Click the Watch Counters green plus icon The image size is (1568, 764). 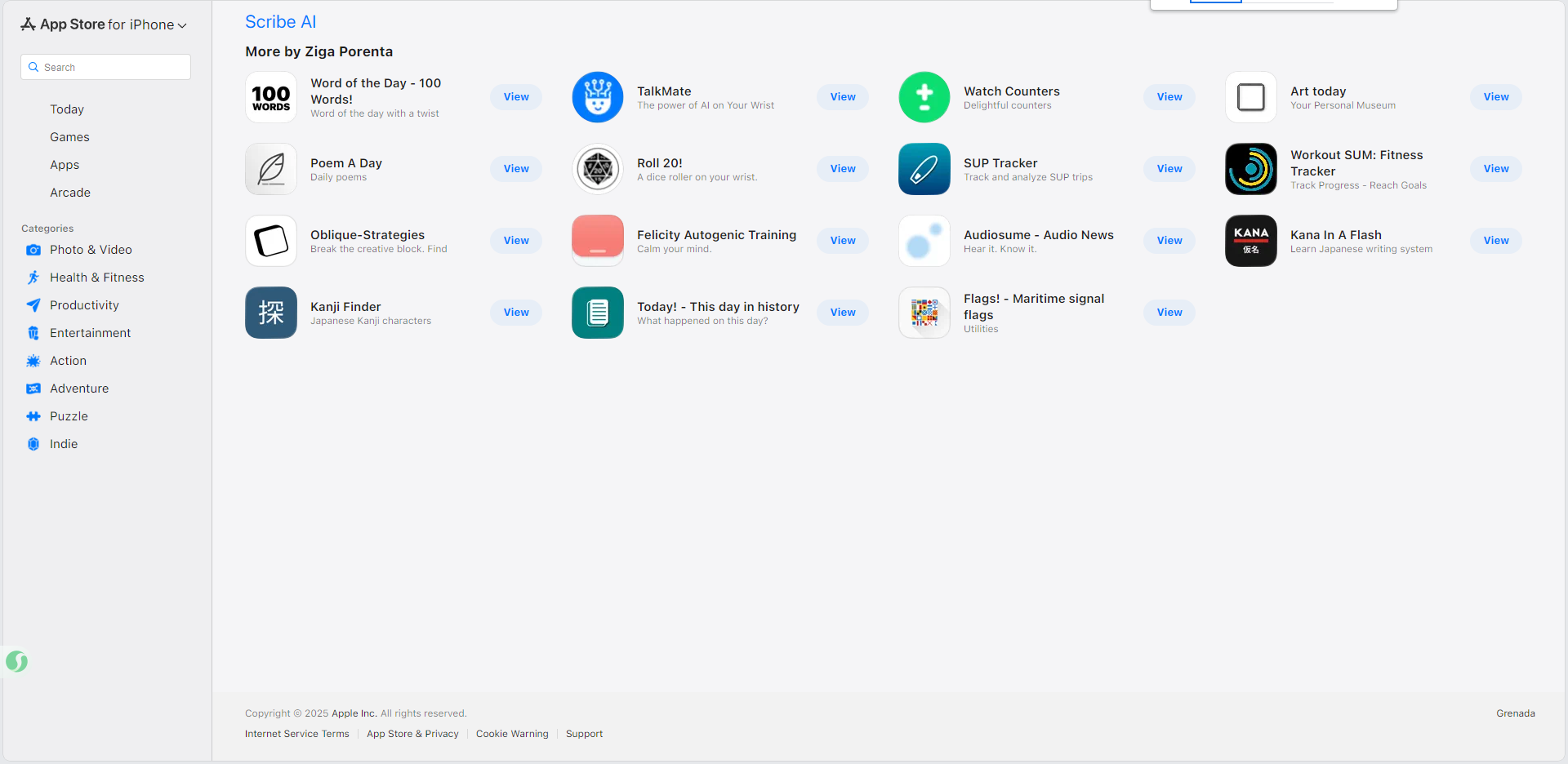[924, 97]
